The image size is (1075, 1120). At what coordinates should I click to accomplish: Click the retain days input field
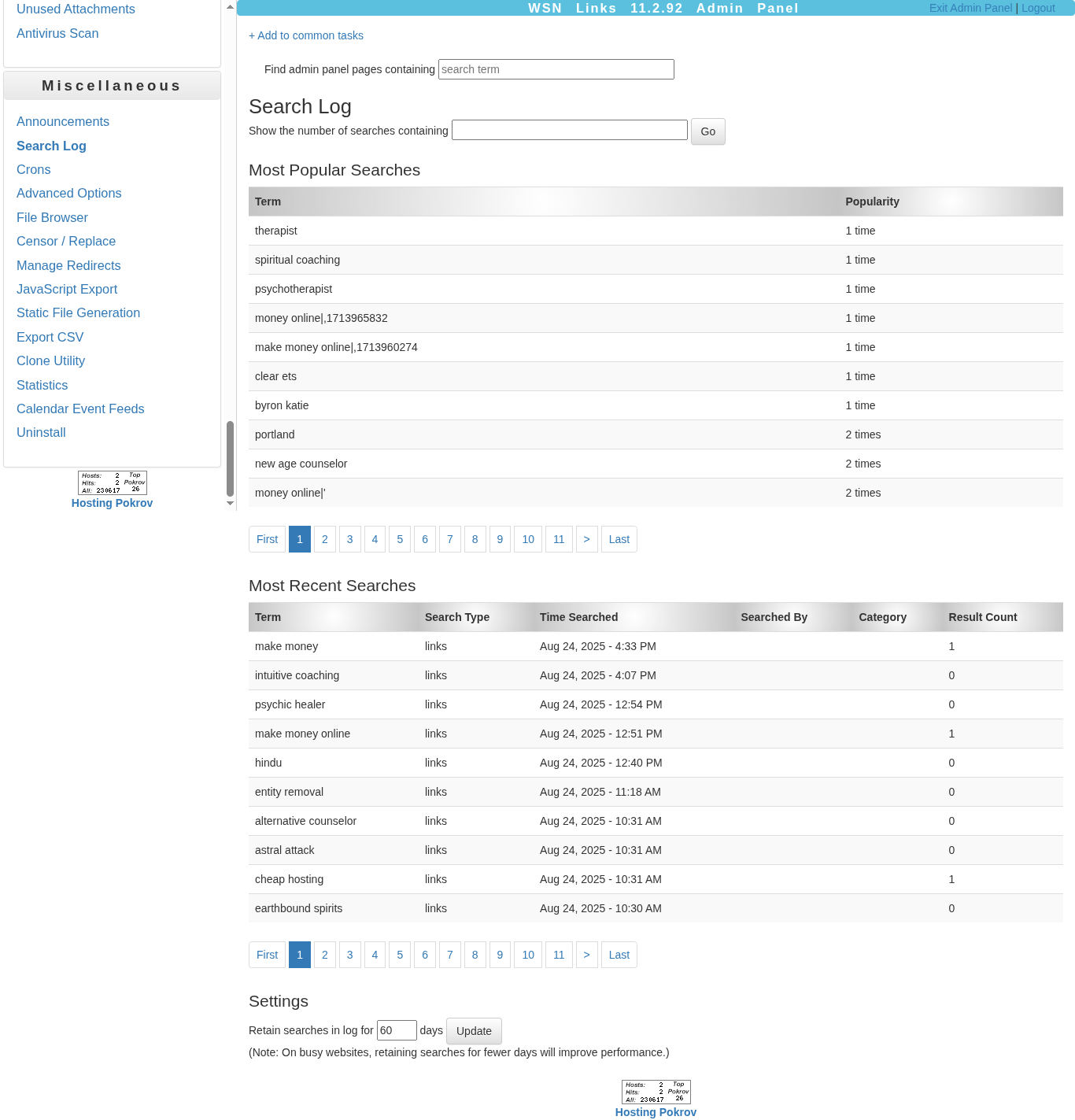(x=397, y=1030)
